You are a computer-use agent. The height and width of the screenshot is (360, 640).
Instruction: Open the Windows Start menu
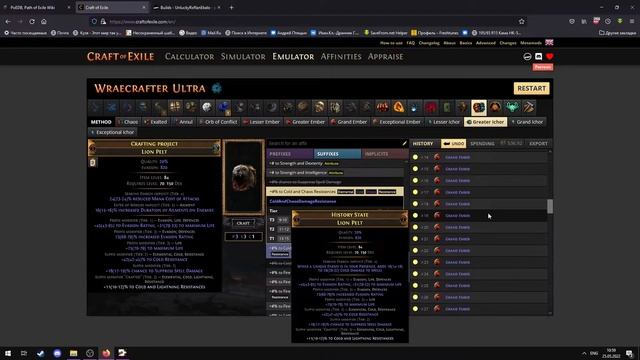(x=8, y=353)
